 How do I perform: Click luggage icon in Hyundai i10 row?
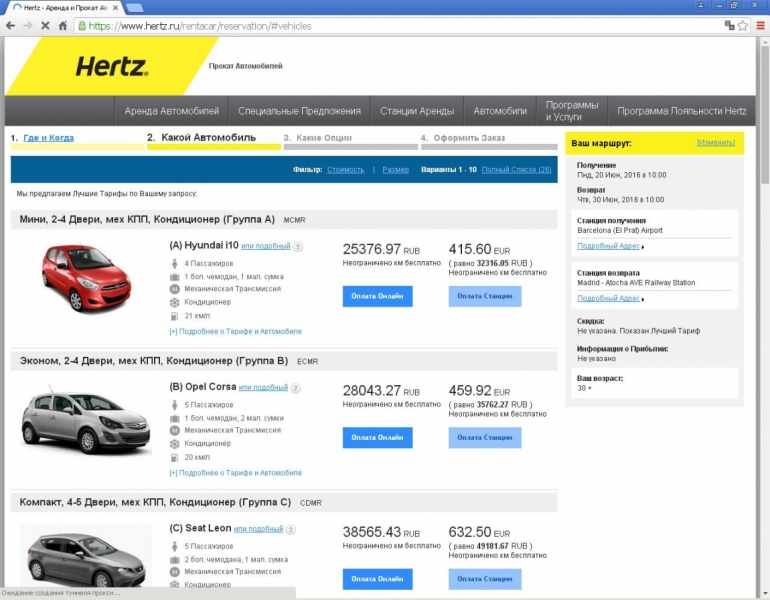pyautogui.click(x=174, y=277)
